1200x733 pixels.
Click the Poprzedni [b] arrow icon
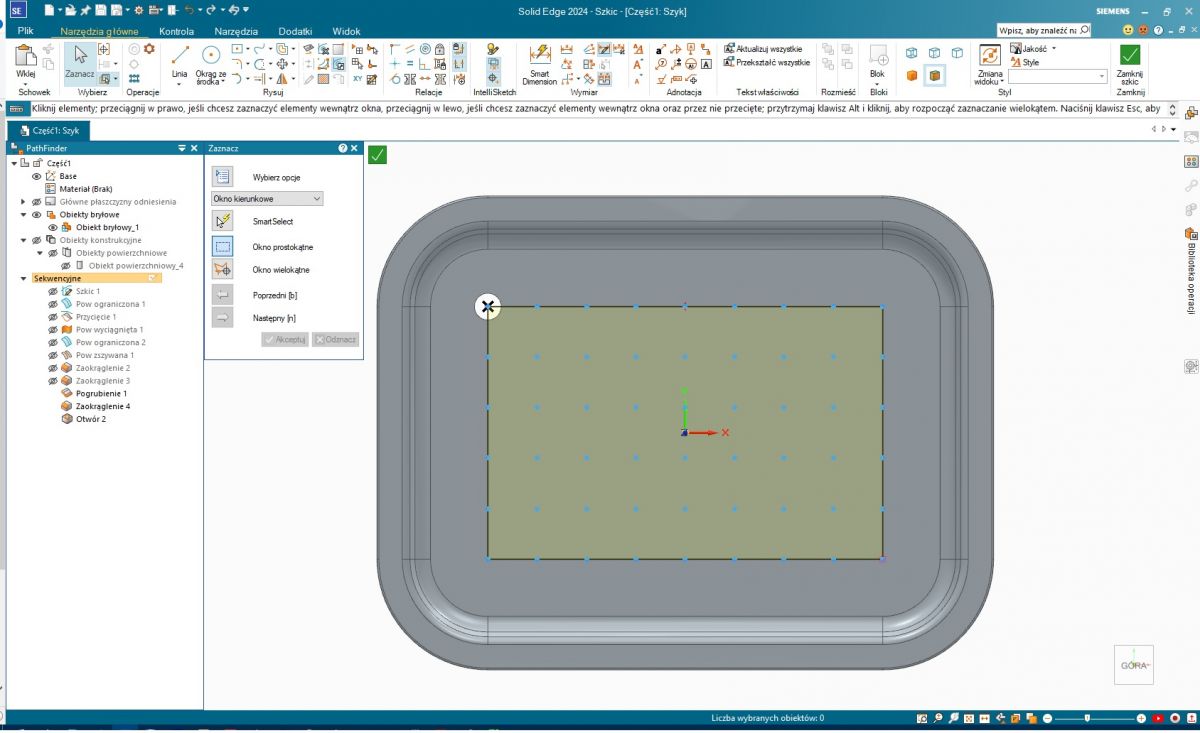223,295
